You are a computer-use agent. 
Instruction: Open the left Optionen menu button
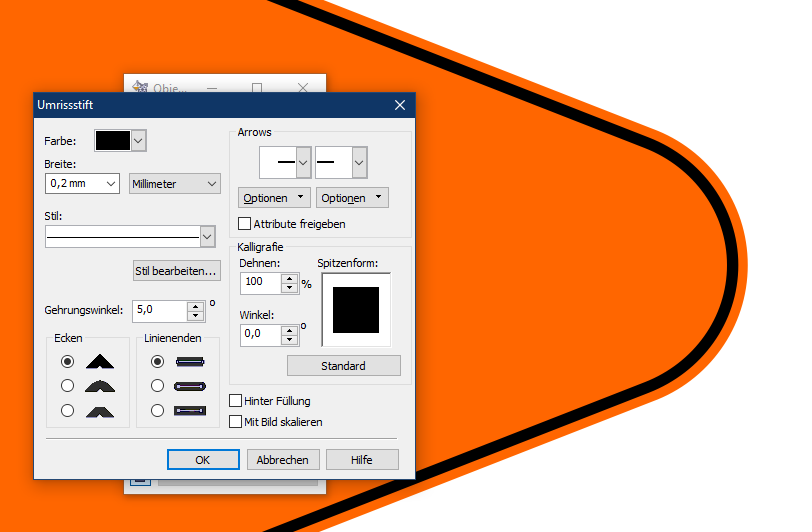click(x=274, y=197)
